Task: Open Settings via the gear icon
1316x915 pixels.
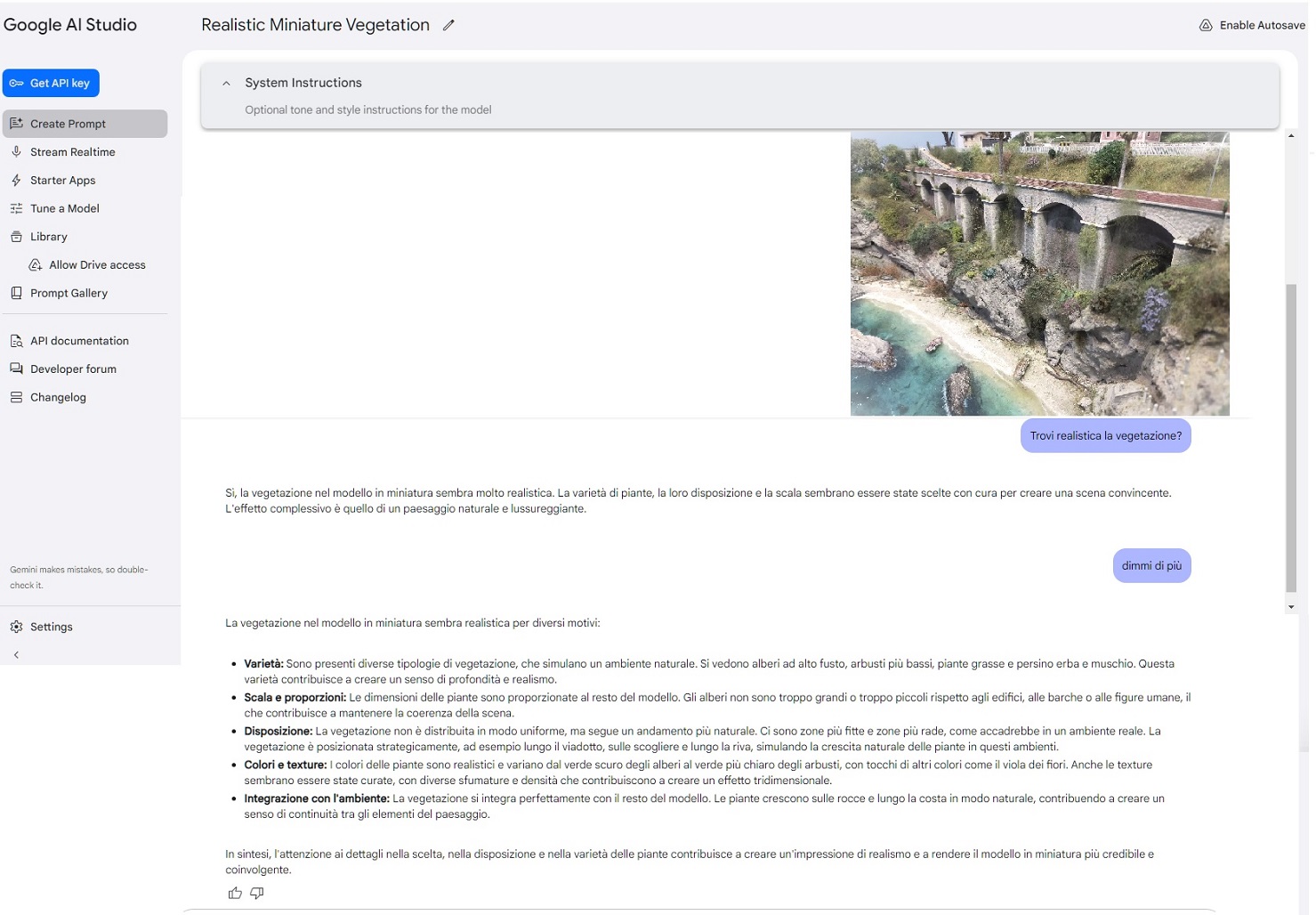Action: [17, 627]
